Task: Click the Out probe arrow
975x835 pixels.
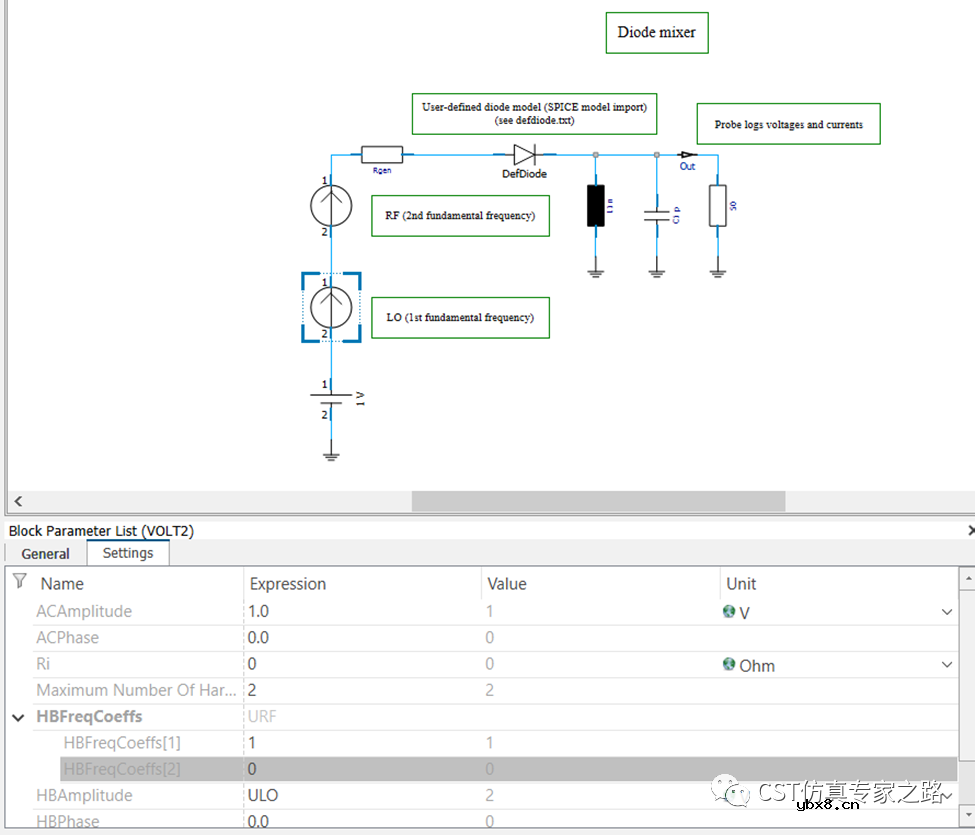Action: tap(687, 155)
